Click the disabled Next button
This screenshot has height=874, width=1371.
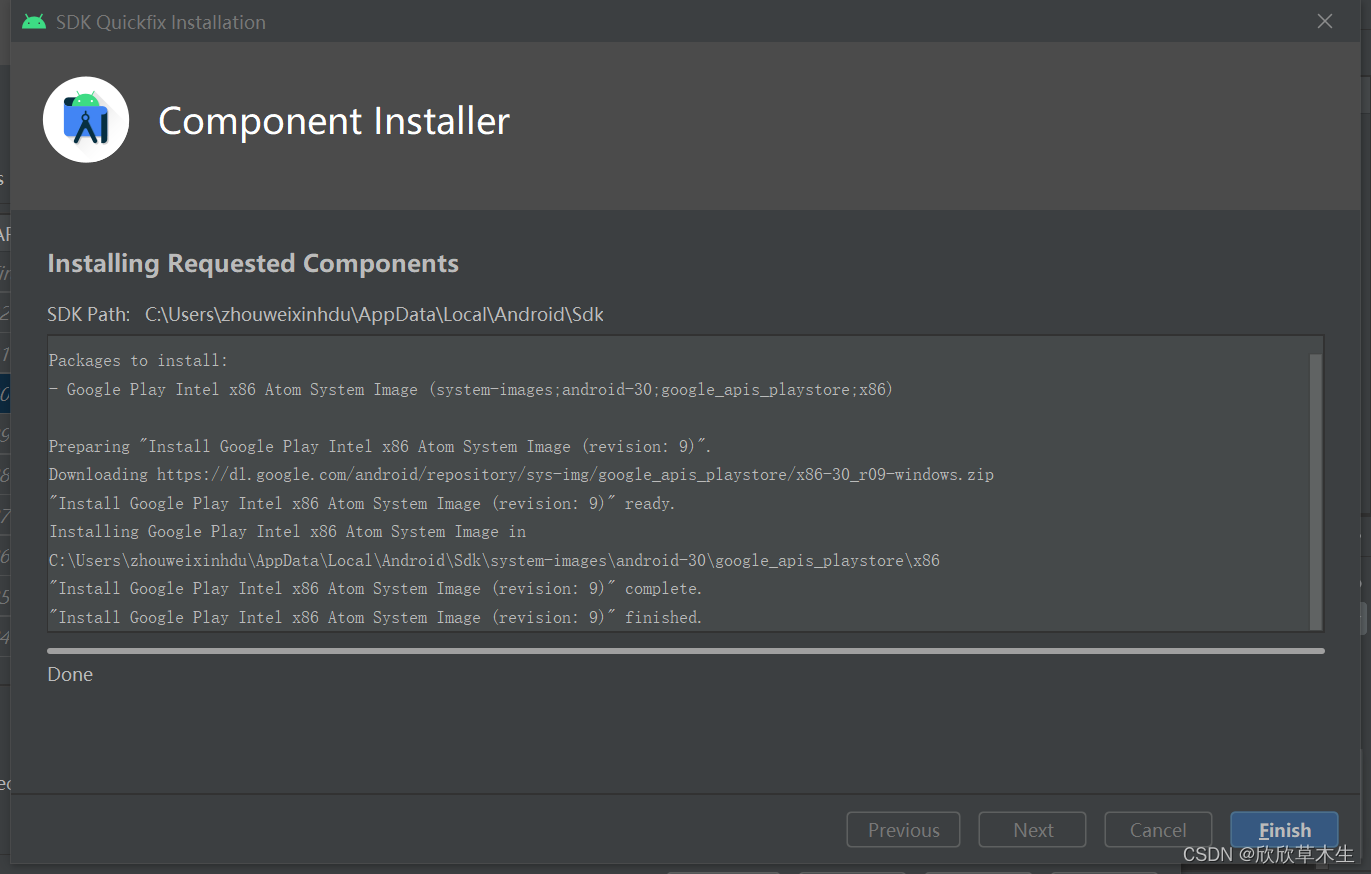coord(1032,830)
